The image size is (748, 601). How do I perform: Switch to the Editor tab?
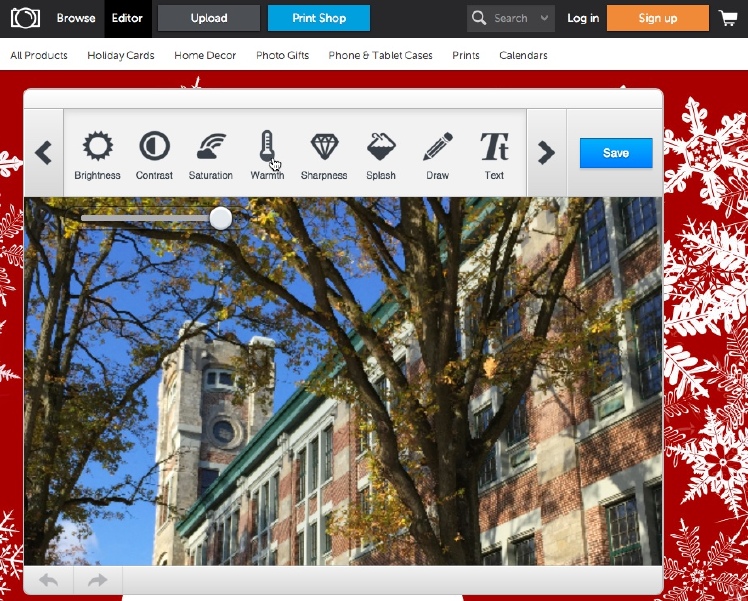[x=127, y=18]
